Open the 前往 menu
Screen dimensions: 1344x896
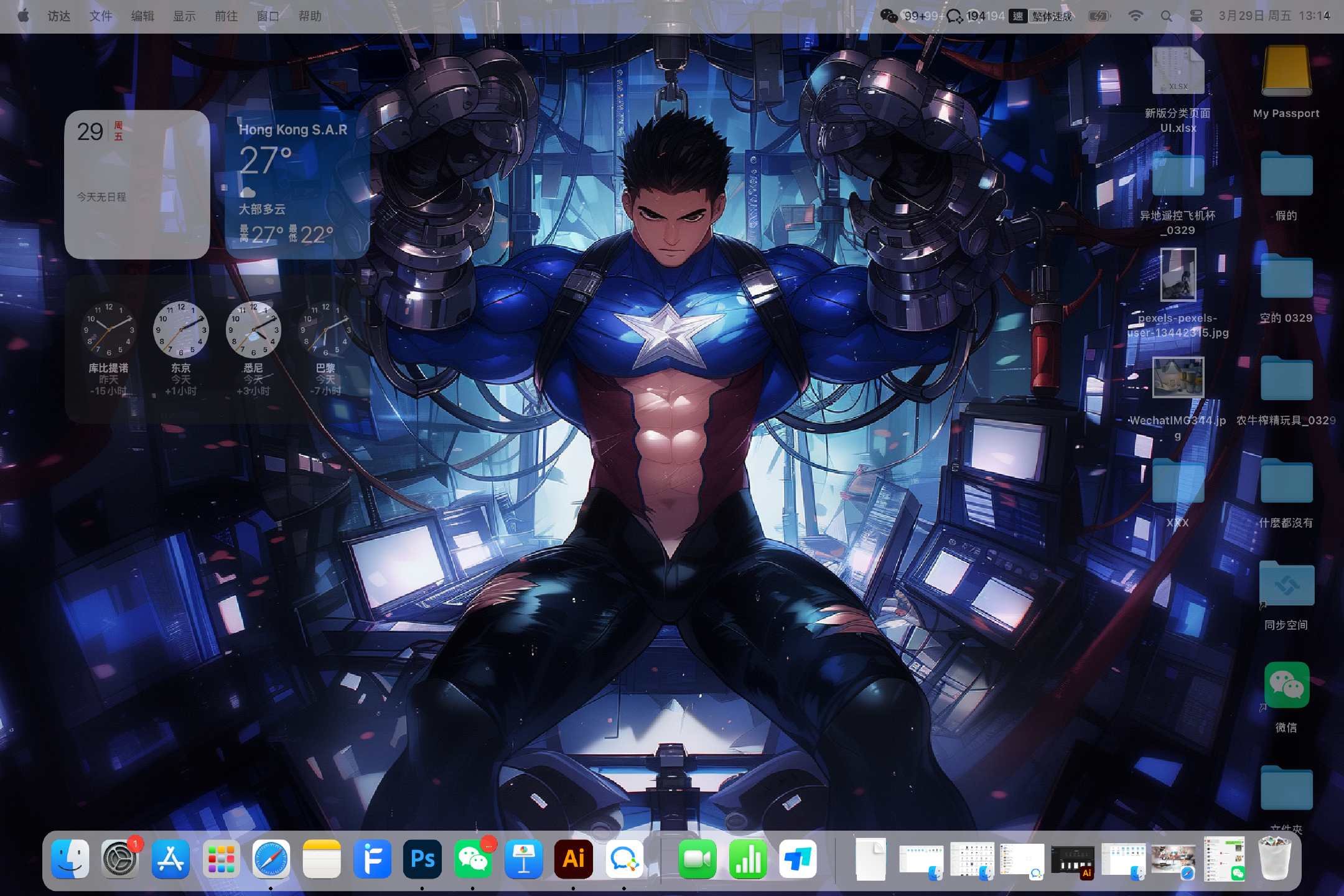click(226, 16)
